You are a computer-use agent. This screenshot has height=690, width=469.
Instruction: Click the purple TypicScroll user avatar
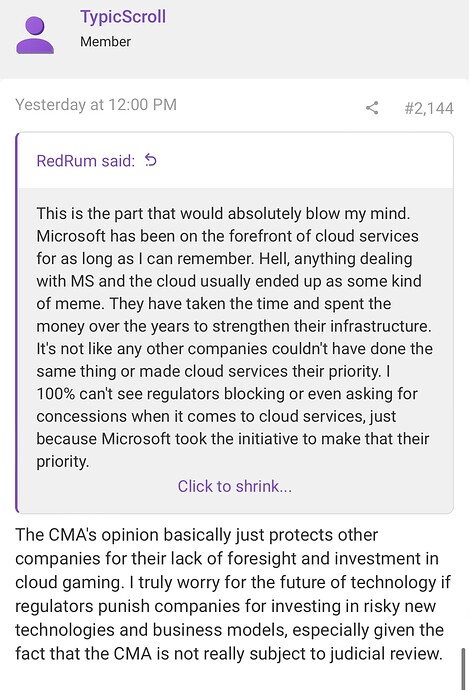coord(35,35)
